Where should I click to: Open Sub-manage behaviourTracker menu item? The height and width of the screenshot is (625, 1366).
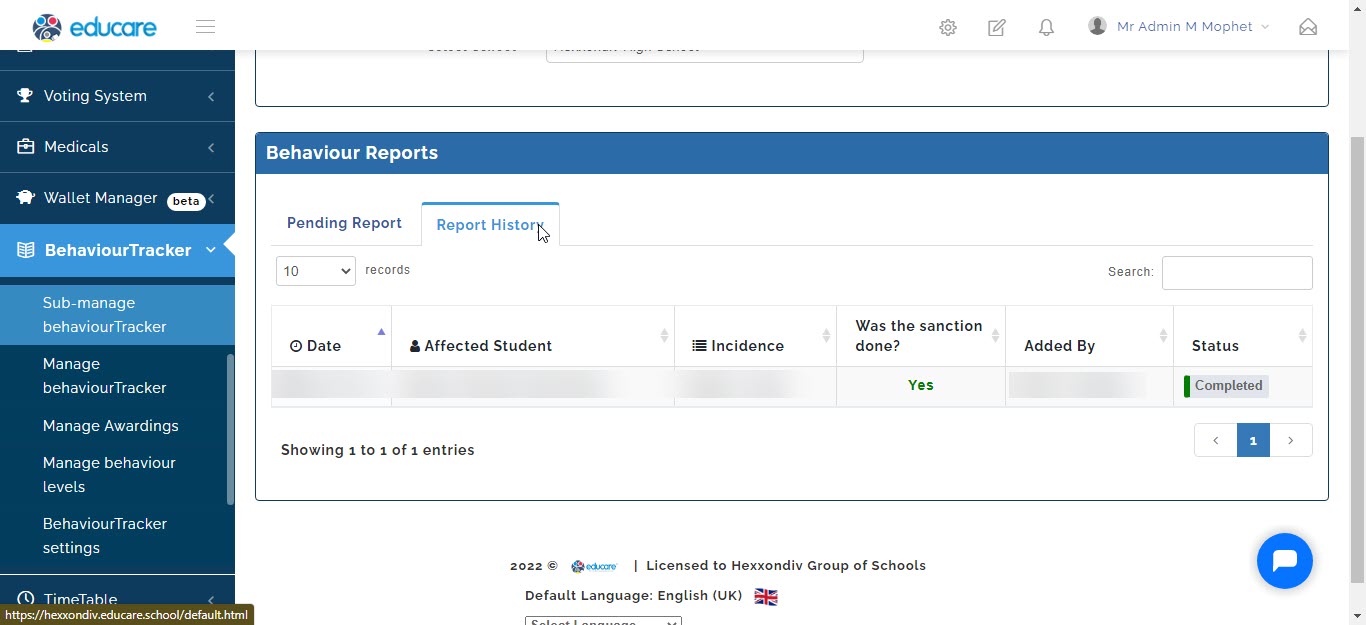[x=117, y=315]
